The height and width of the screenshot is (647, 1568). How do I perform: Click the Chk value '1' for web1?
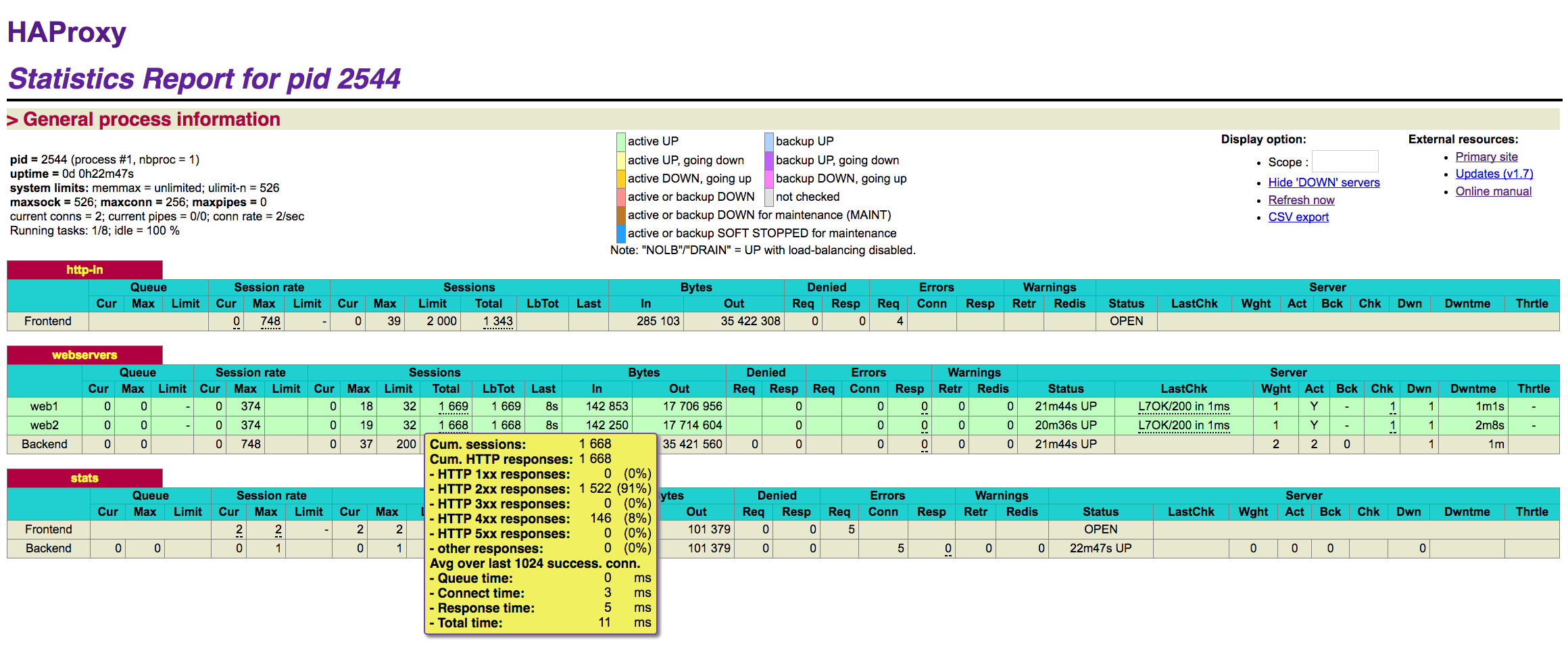[x=1392, y=406]
